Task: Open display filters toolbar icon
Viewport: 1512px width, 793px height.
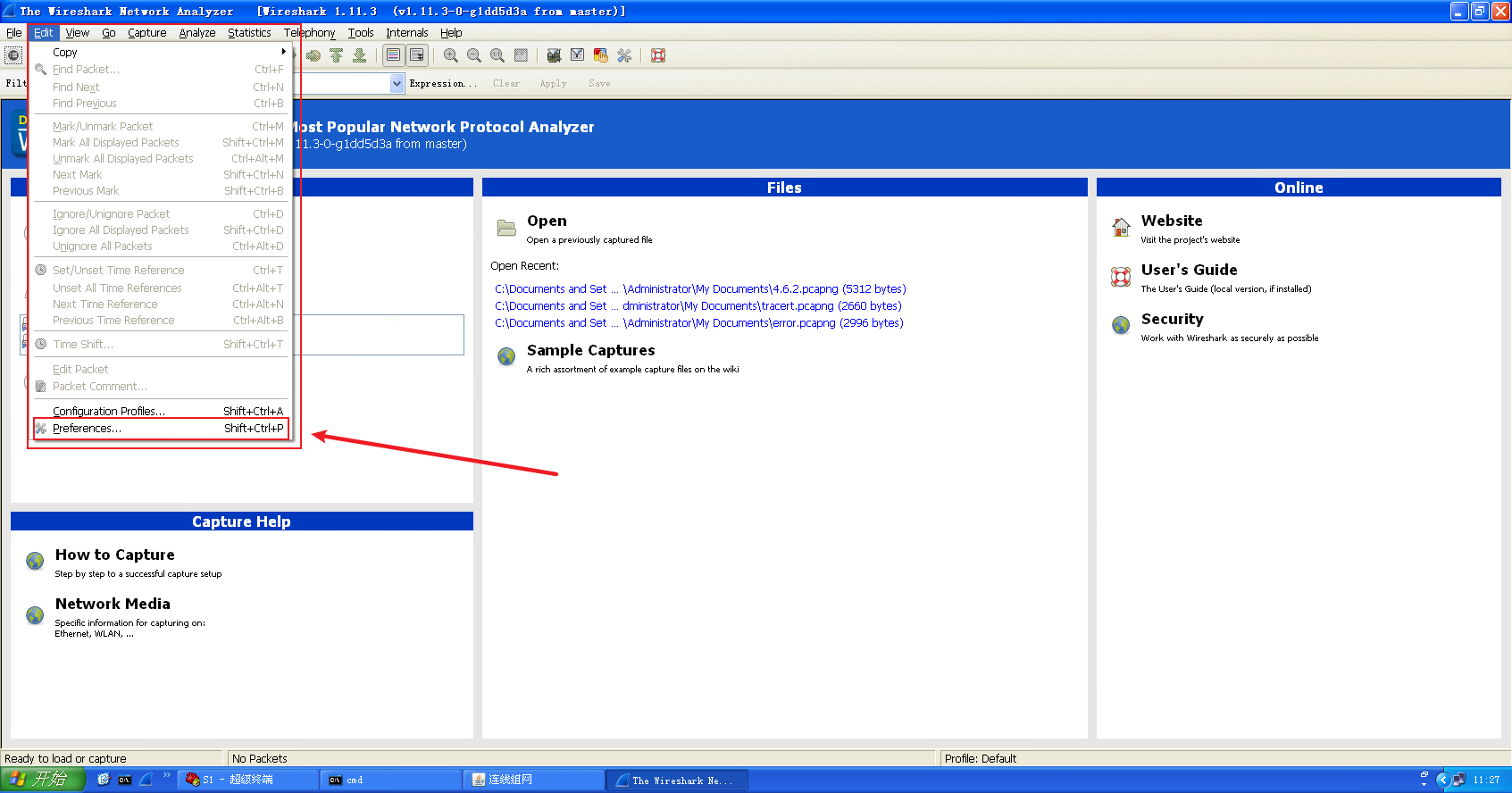Action: click(578, 55)
